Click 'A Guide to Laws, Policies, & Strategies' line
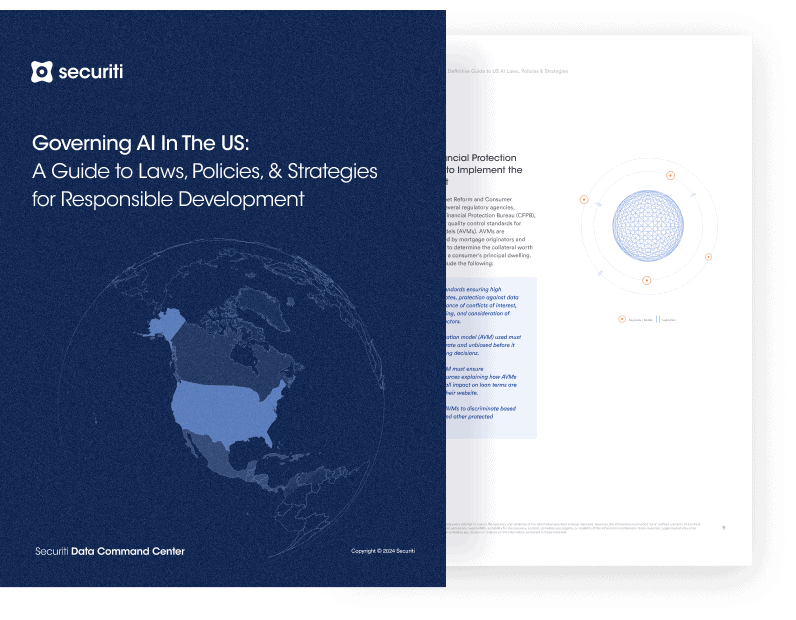This screenshot has height=620, width=796. pos(204,170)
